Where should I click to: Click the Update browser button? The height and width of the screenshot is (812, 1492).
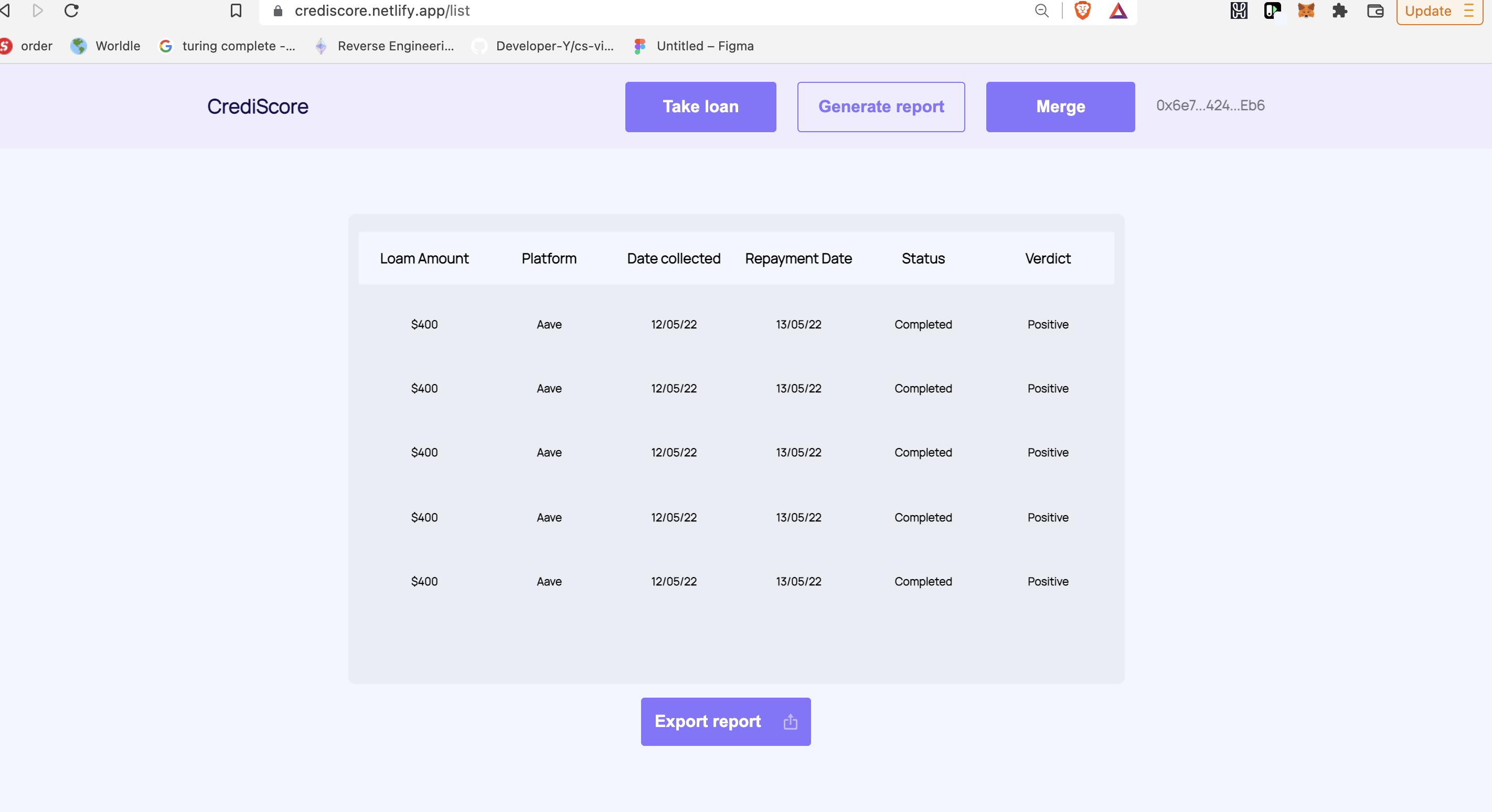(1427, 11)
